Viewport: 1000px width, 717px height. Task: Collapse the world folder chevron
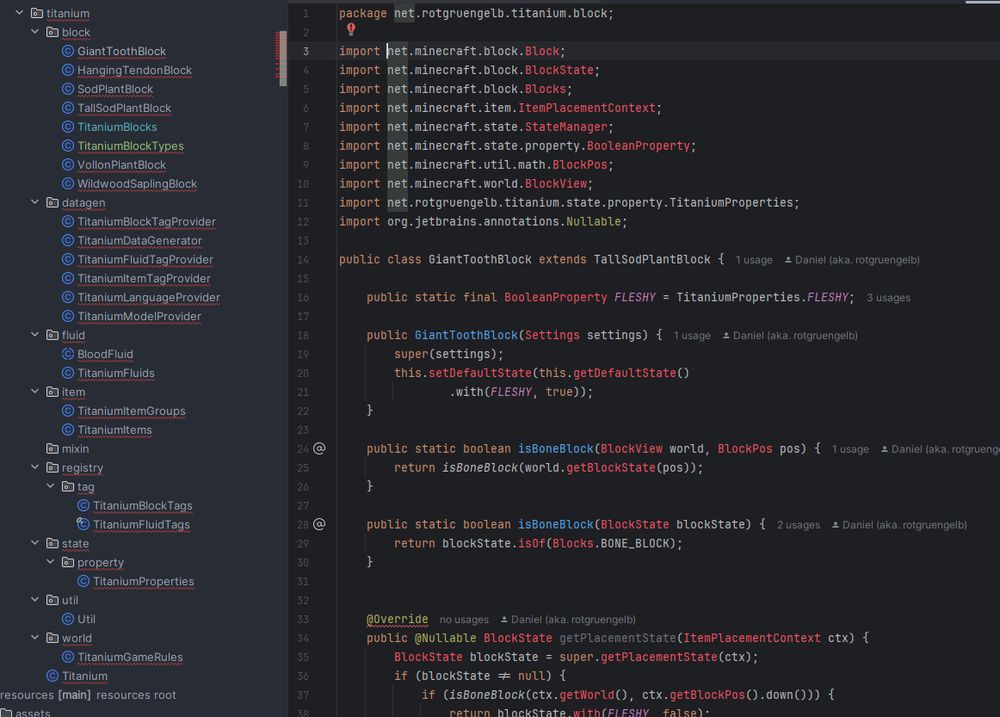[35, 638]
